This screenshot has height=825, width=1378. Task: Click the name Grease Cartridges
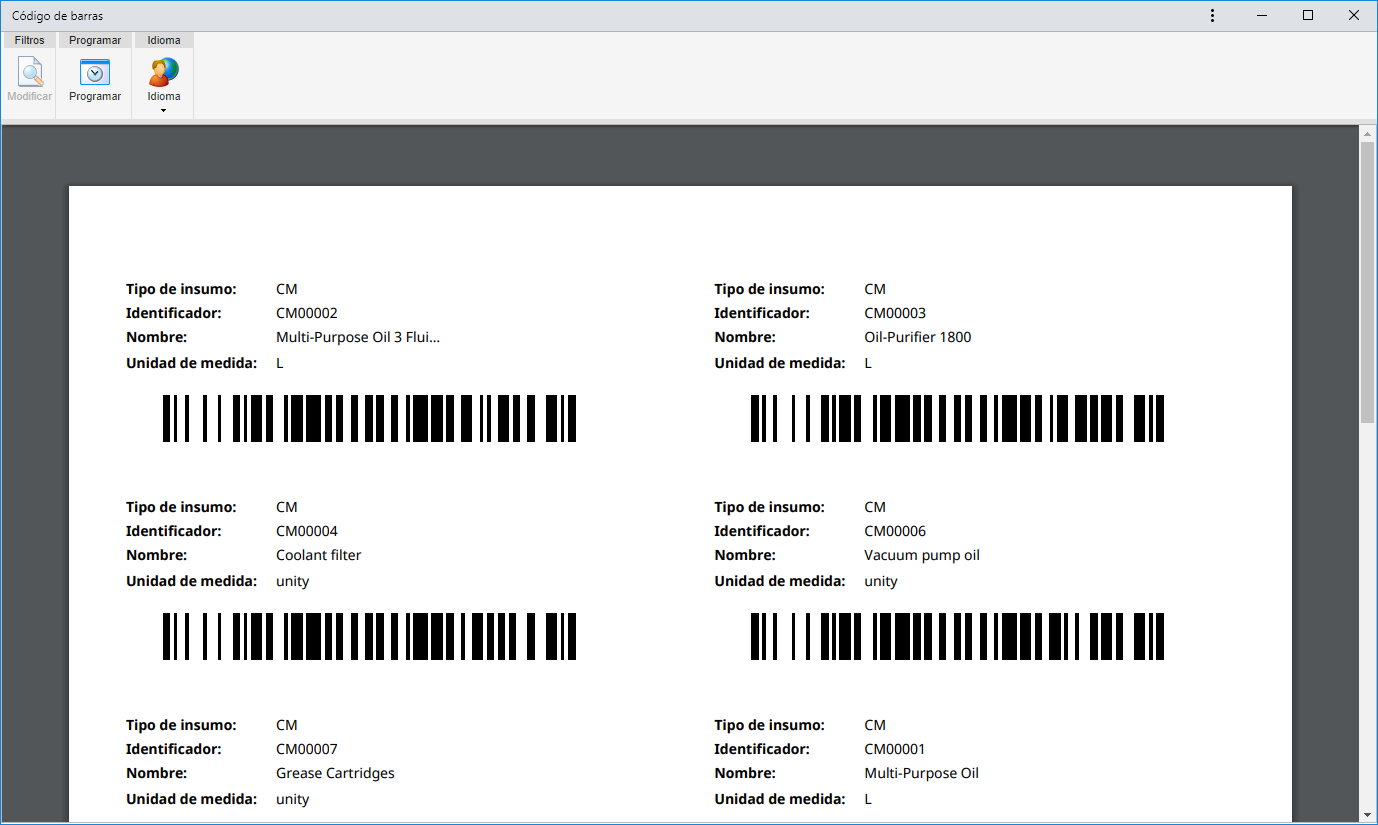[335, 773]
